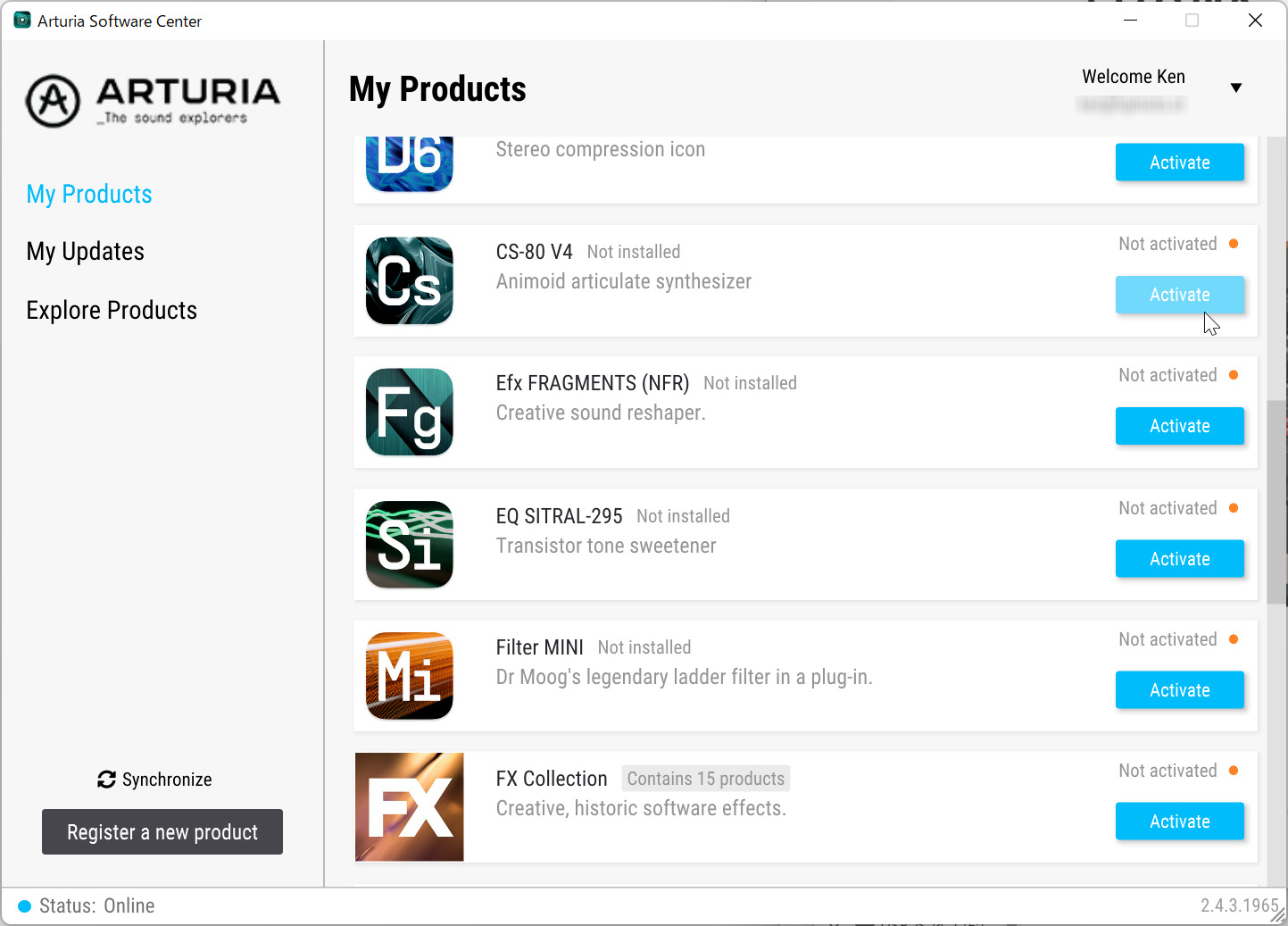Screen dimensions: 1288x926
Task: Click the orange status dot for CS-80 V4
Action: click(1234, 244)
